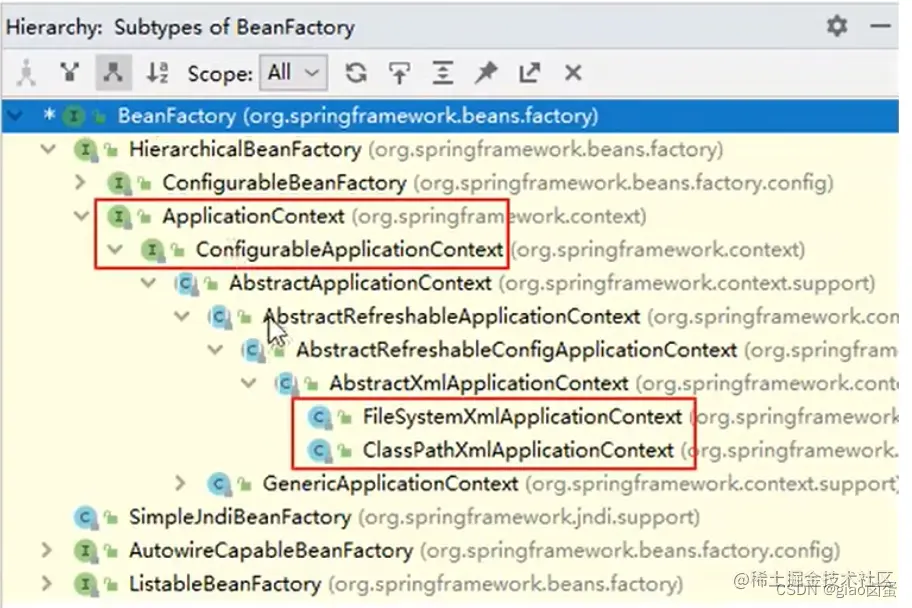The height and width of the screenshot is (608, 912).
Task: Open the Scope All dropdown
Action: 294,73
